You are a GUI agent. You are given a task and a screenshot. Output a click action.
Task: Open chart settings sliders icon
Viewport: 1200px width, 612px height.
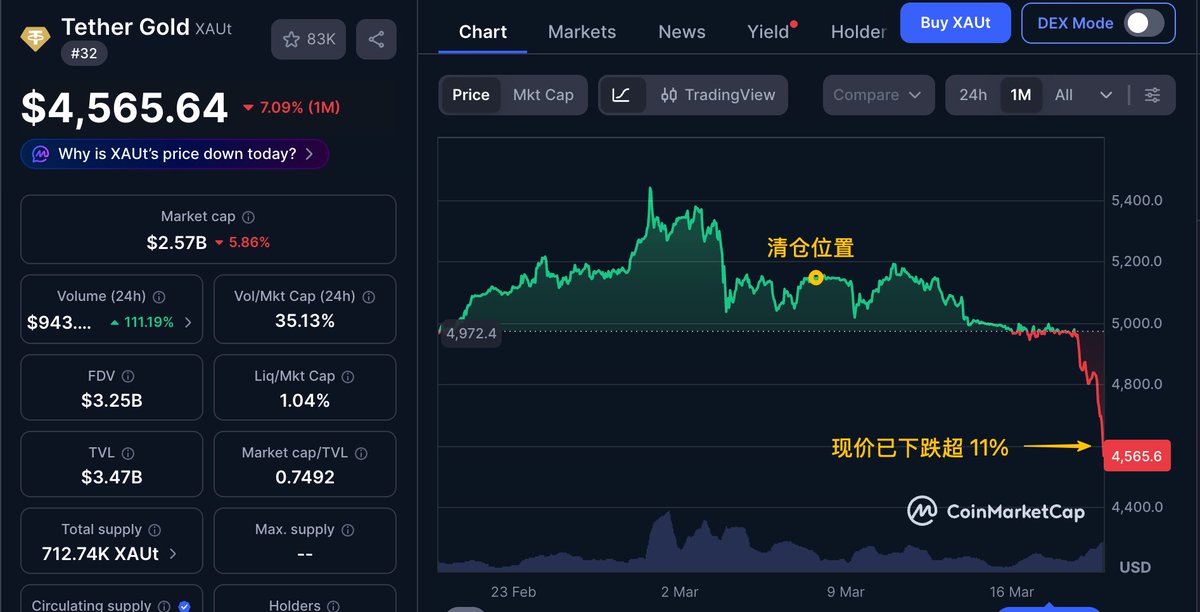[x=1153, y=95]
